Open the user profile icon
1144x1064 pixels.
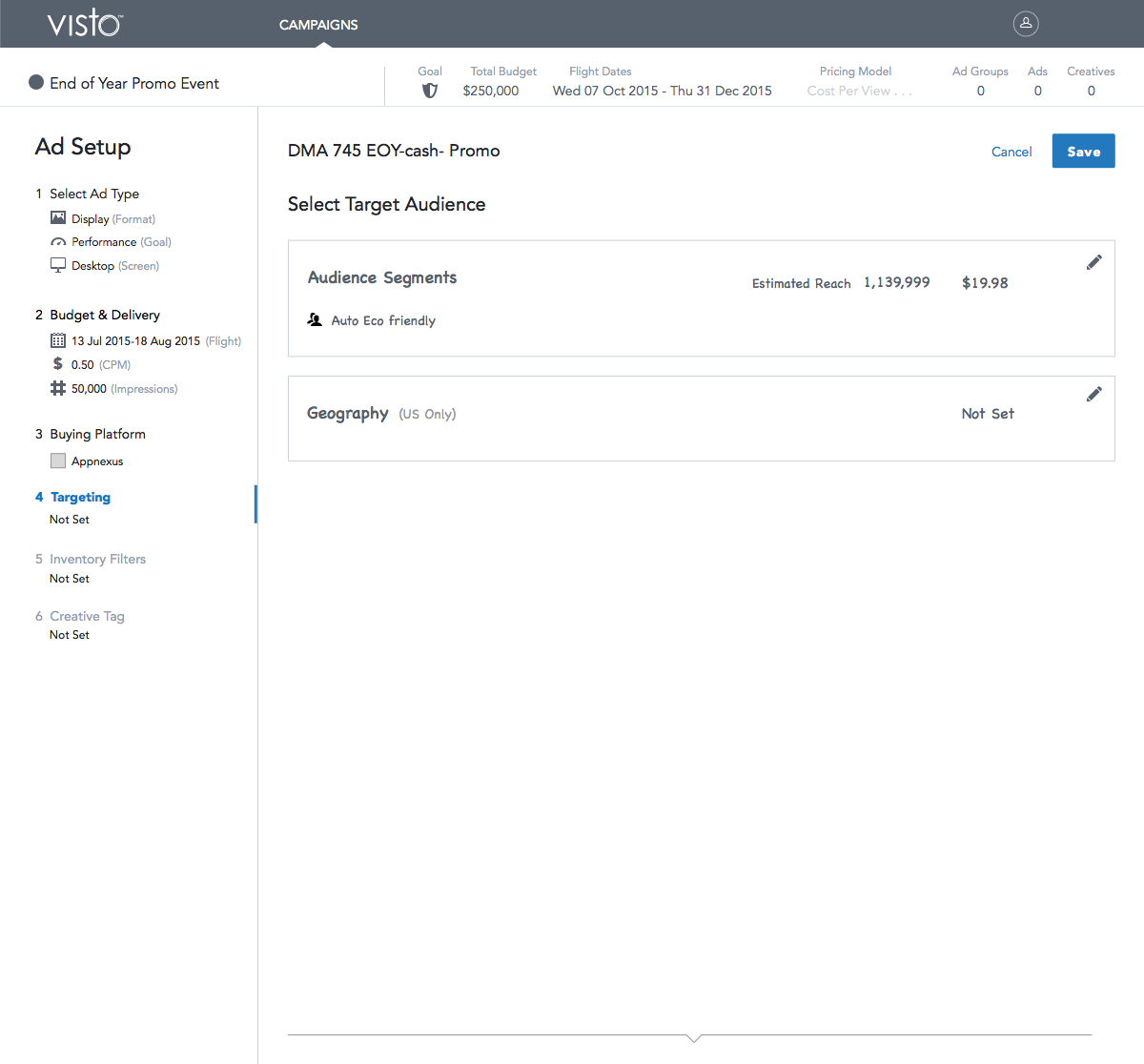(1026, 24)
